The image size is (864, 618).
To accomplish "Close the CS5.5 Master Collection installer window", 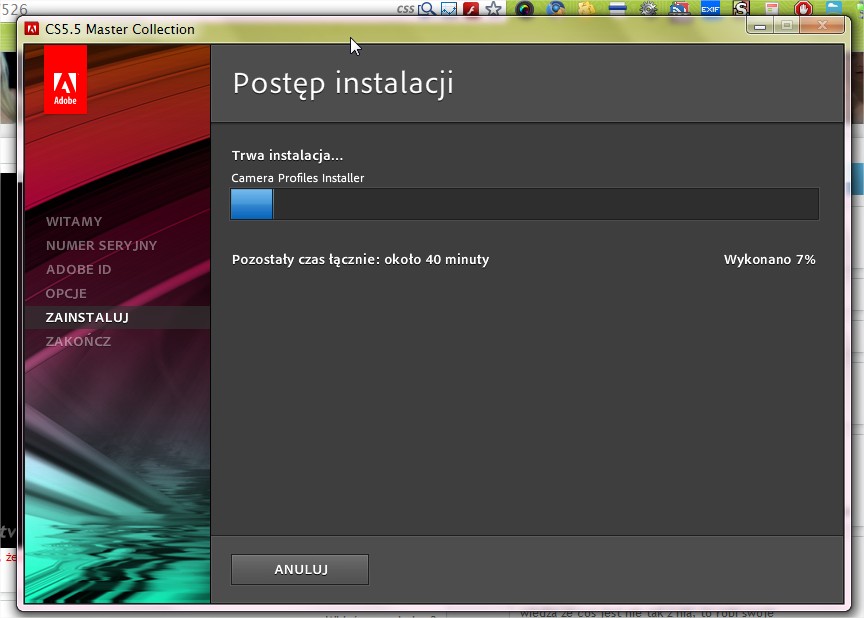I will pyautogui.click(x=822, y=25).
